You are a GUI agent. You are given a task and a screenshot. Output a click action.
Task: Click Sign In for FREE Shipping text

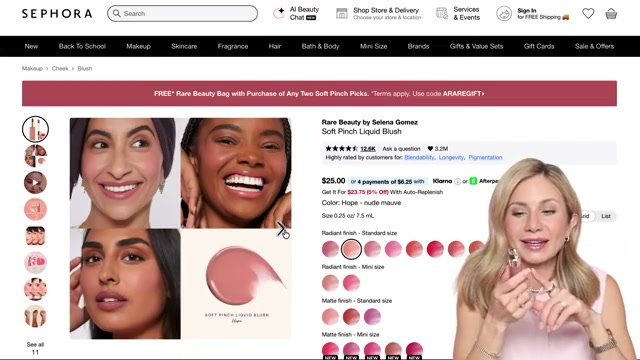pos(543,14)
